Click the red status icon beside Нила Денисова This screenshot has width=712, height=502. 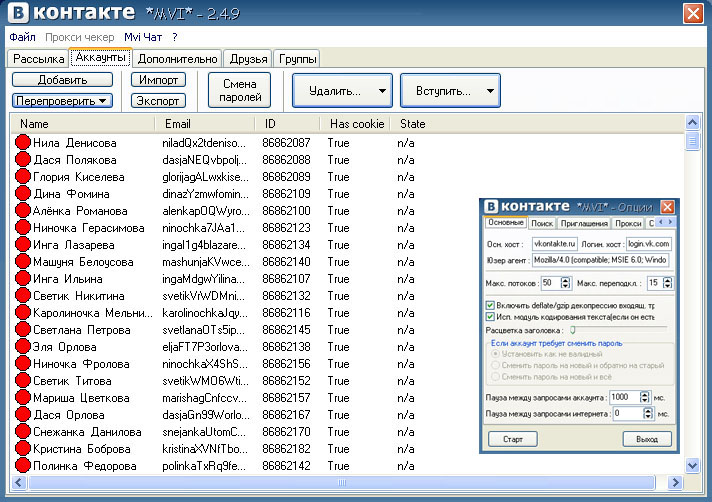[22, 143]
